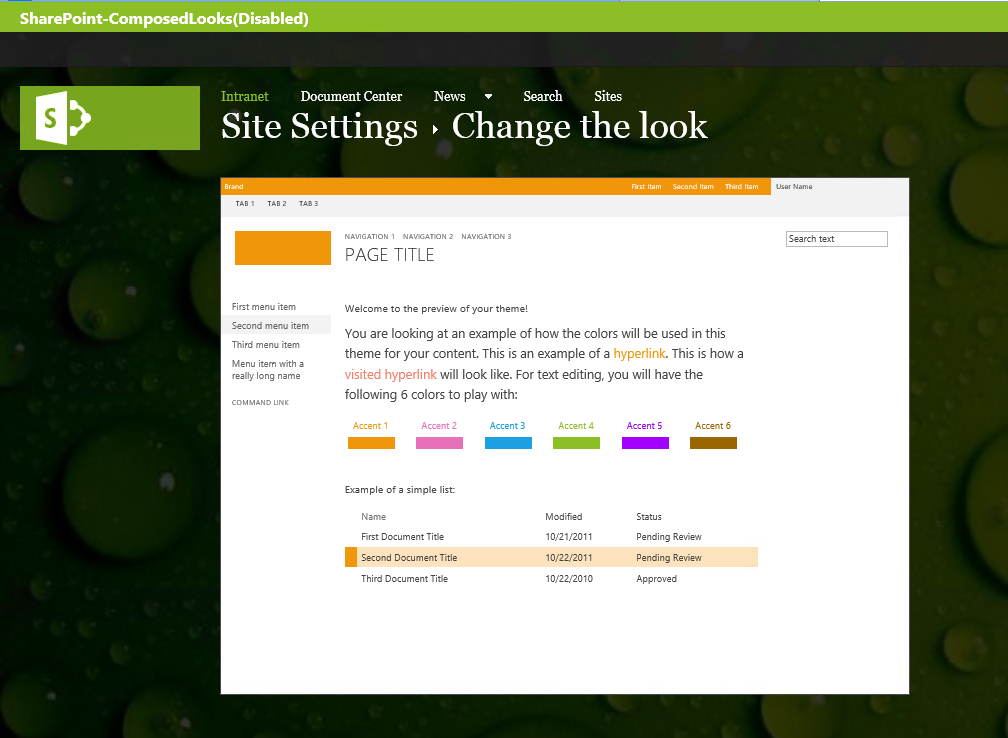Open the News navigation link
The width and height of the screenshot is (1008, 738).
(x=449, y=96)
